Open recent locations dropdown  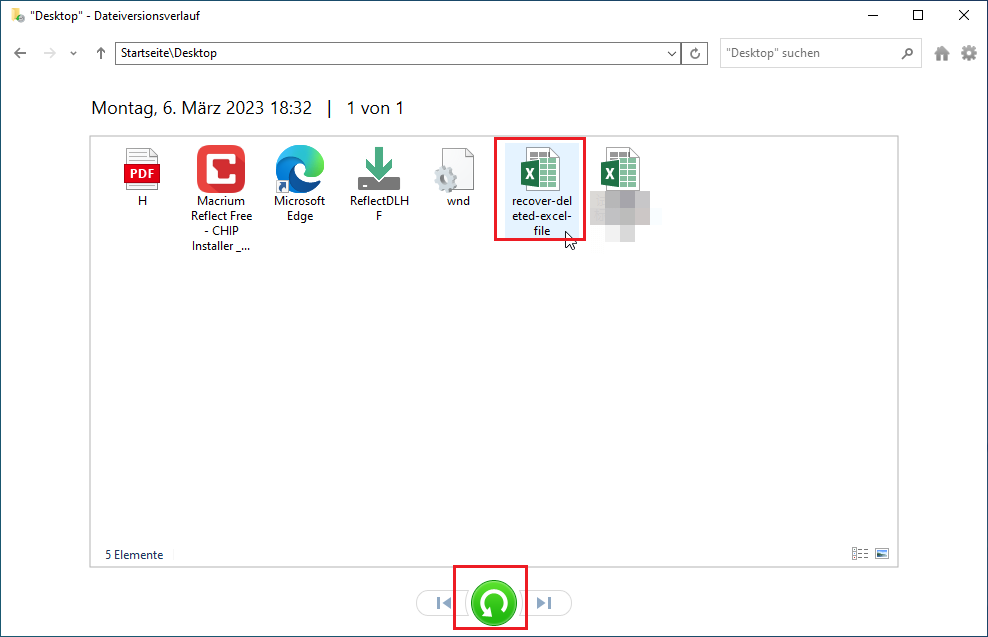click(74, 54)
